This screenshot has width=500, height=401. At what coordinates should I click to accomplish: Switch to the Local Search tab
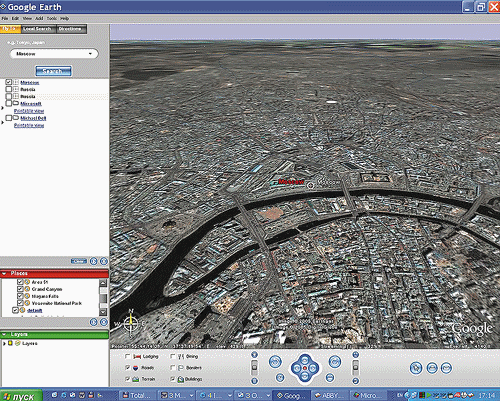pos(39,29)
